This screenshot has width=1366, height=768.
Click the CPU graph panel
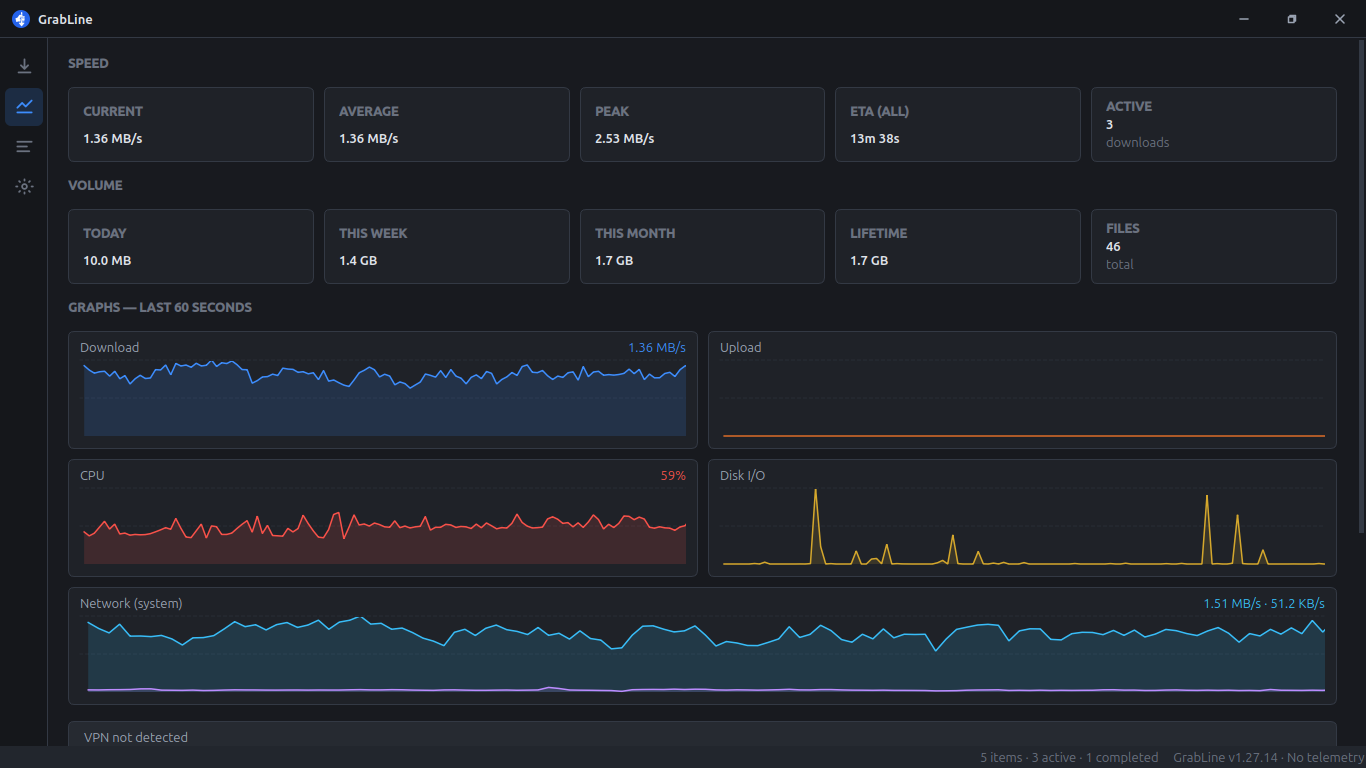point(382,518)
